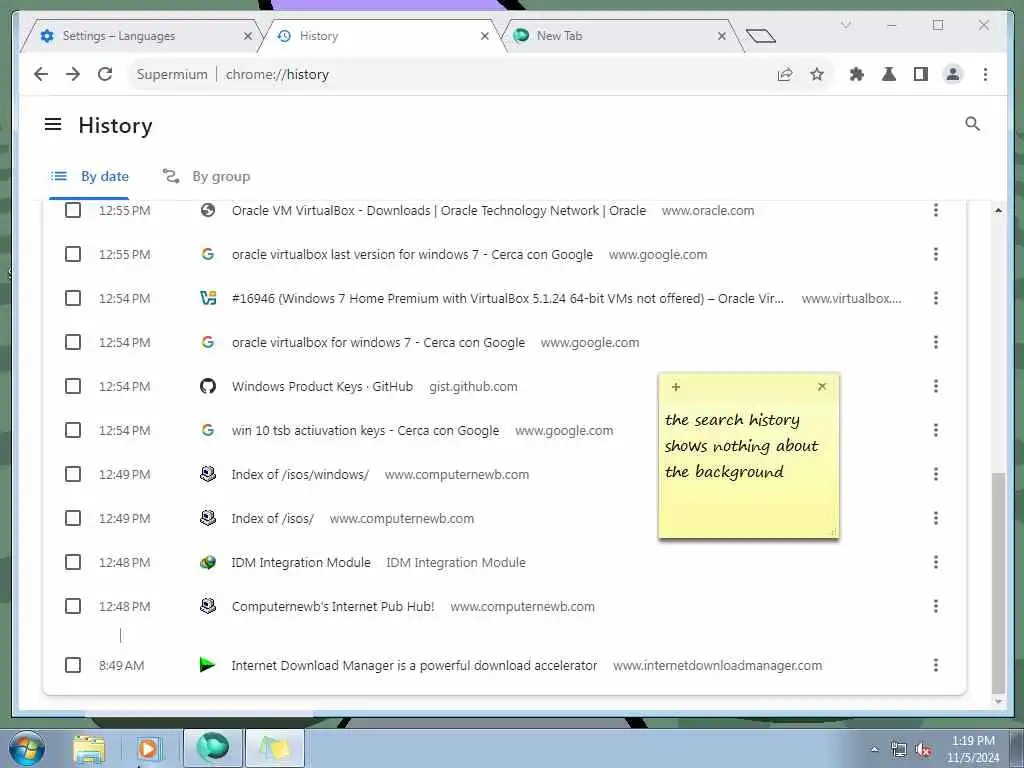Show hidden system tray icons
The width and height of the screenshot is (1024, 768).
click(x=874, y=750)
